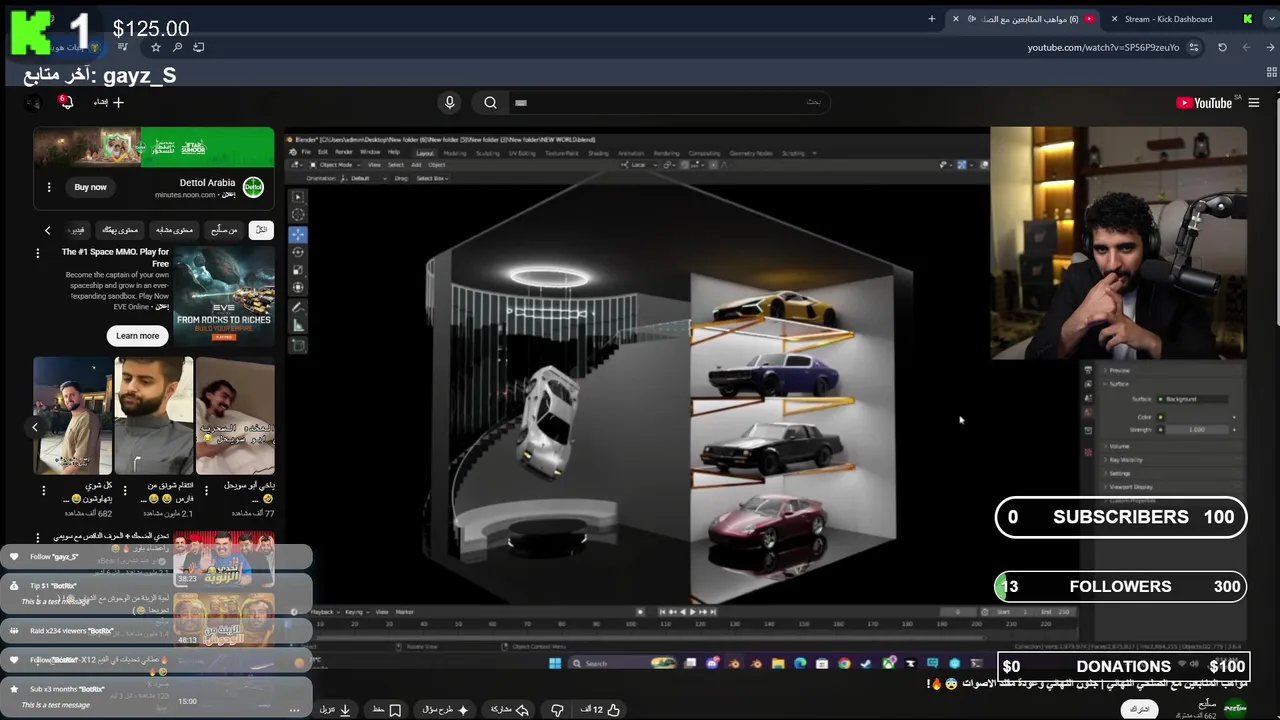Click the channel subscribe button
1280x720 pixels.
(1139, 709)
